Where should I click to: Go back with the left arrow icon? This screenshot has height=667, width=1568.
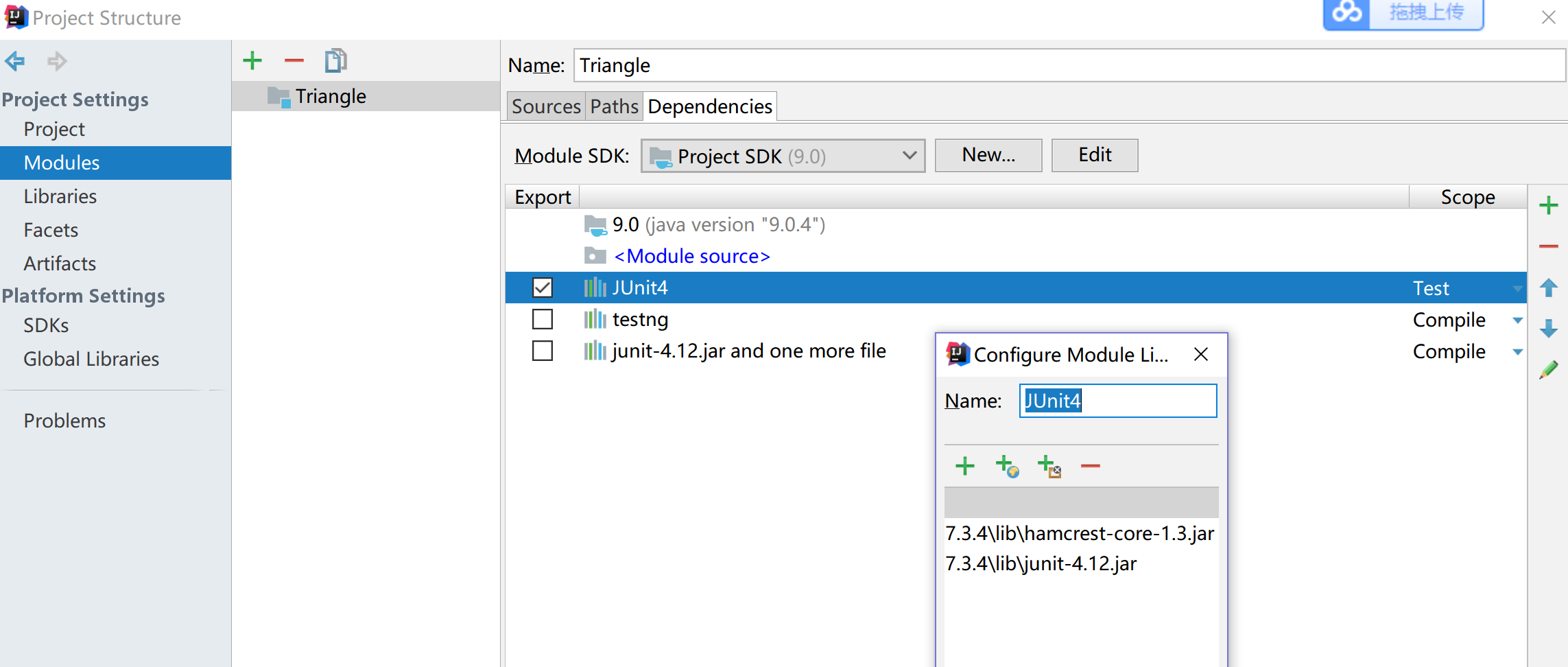tap(15, 61)
